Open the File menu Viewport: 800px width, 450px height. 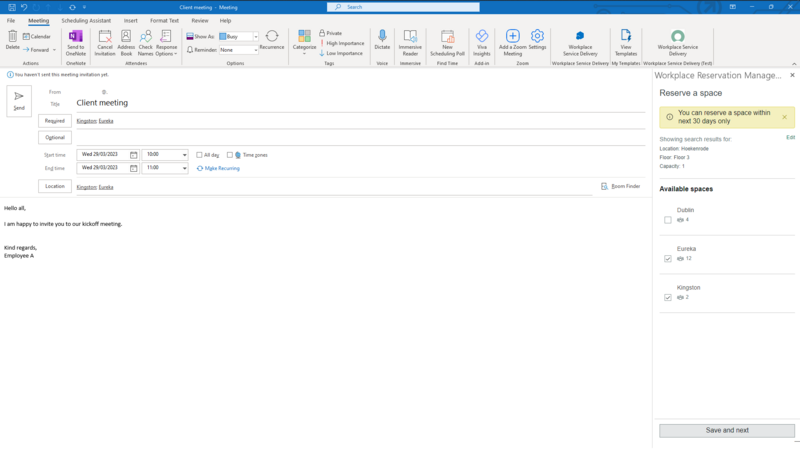[x=11, y=20]
